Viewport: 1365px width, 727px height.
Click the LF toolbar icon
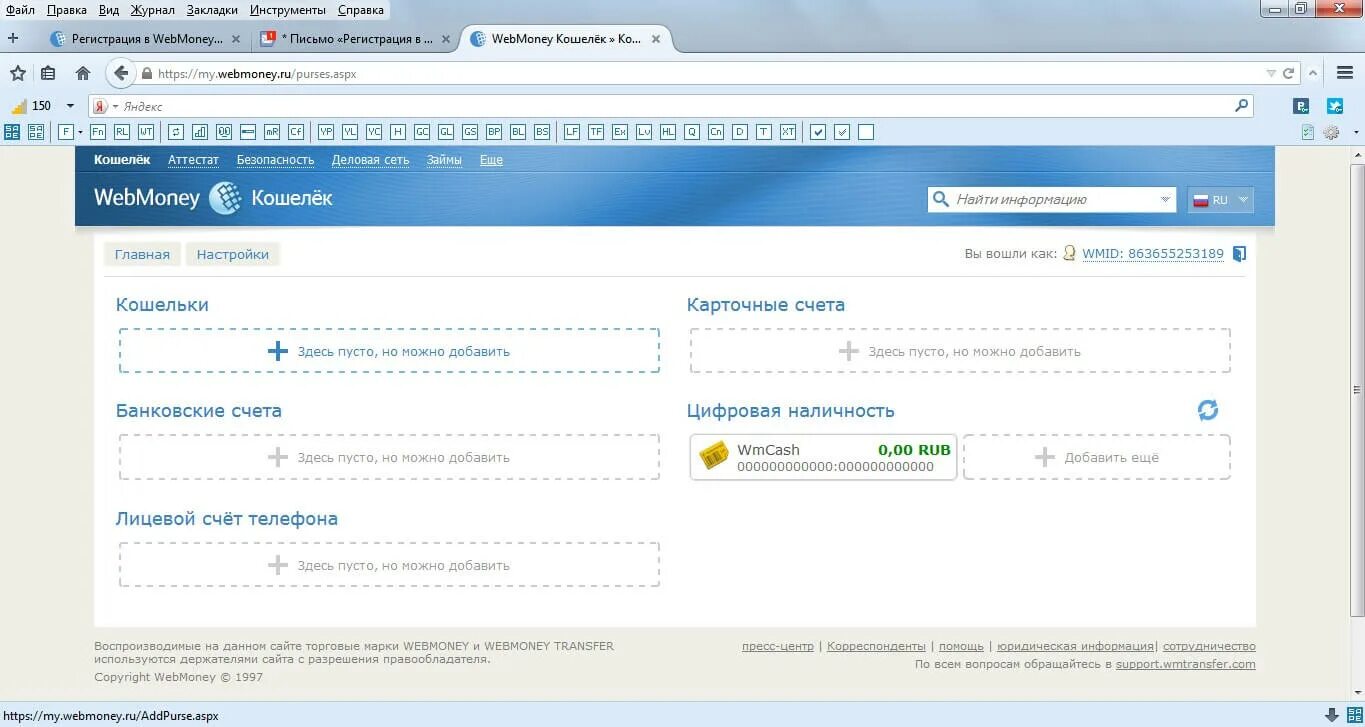(x=572, y=132)
